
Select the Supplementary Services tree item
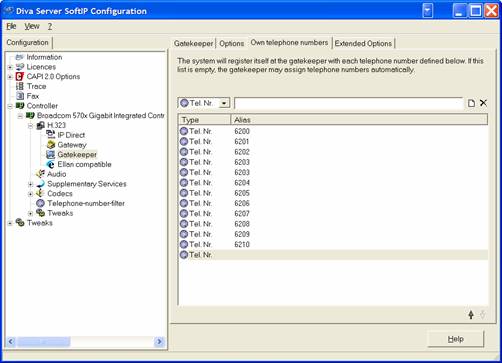click(x=87, y=184)
